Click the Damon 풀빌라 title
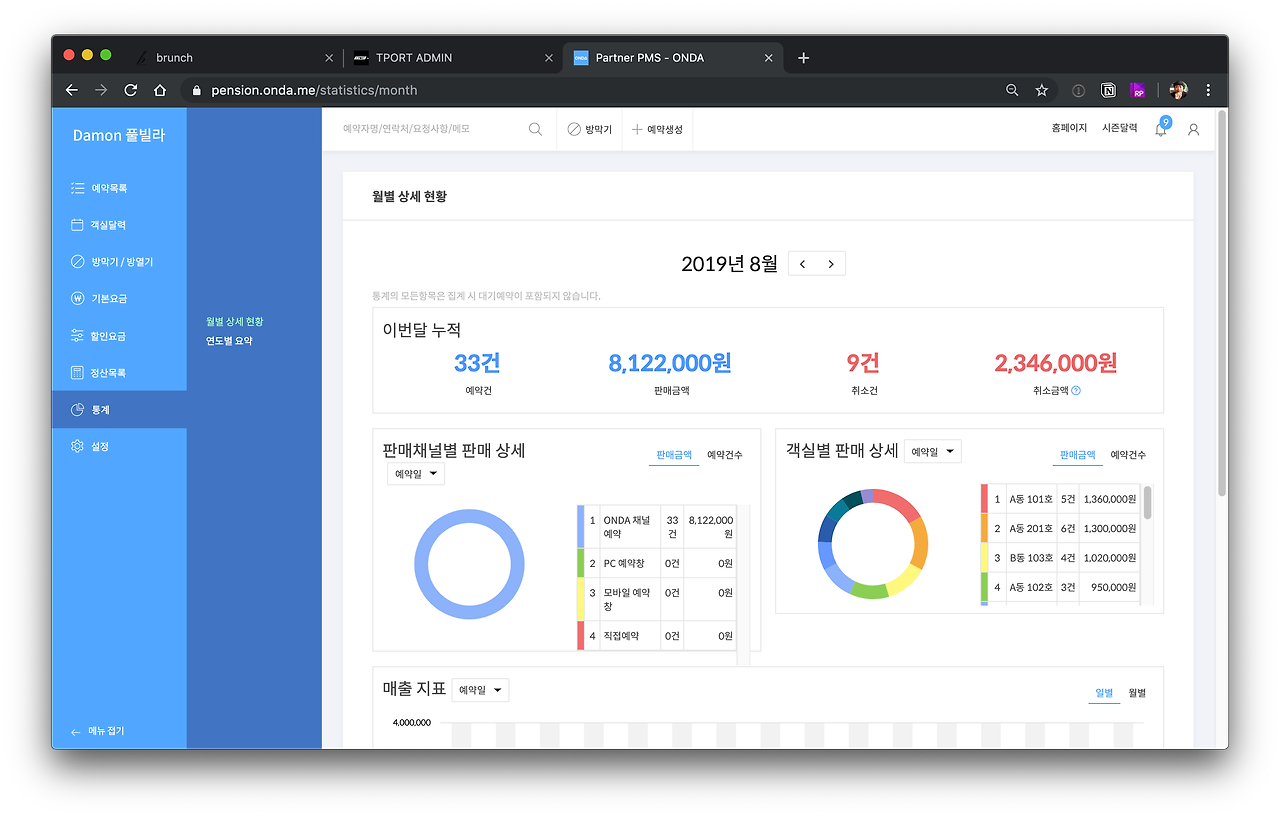Screen dimensions: 1280x817 pyautogui.click(x=119, y=135)
